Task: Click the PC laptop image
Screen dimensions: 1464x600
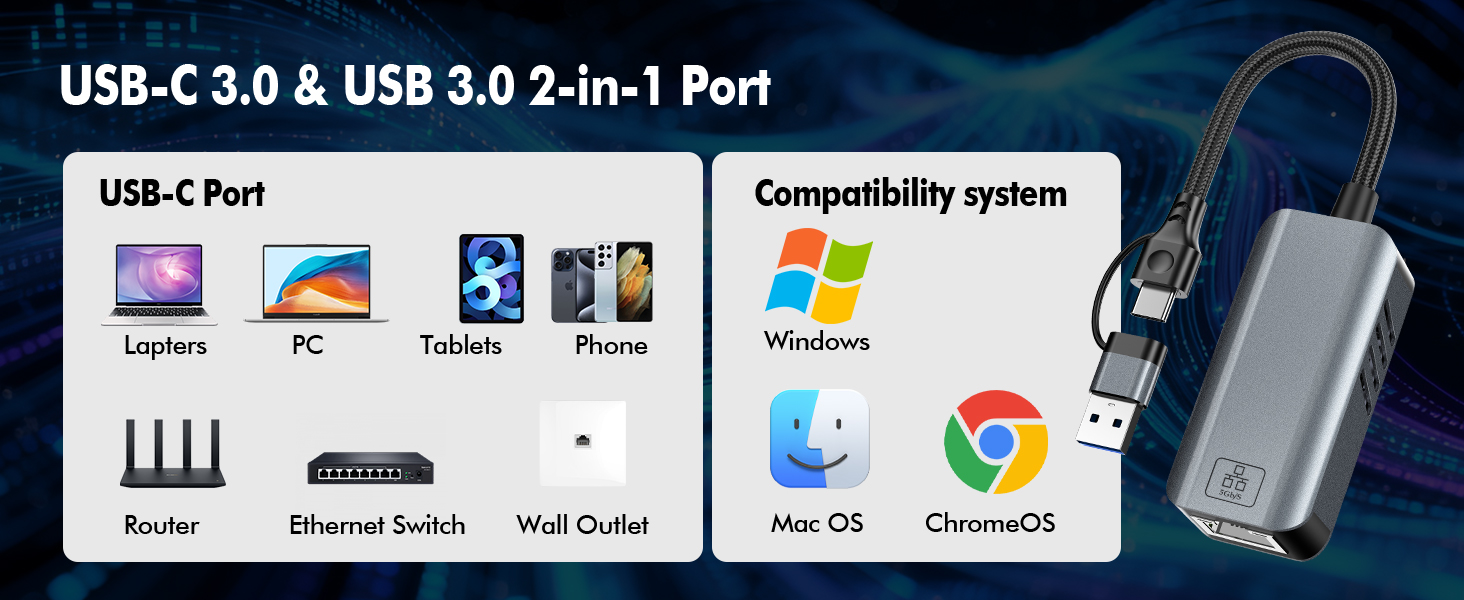Action: click(316, 284)
